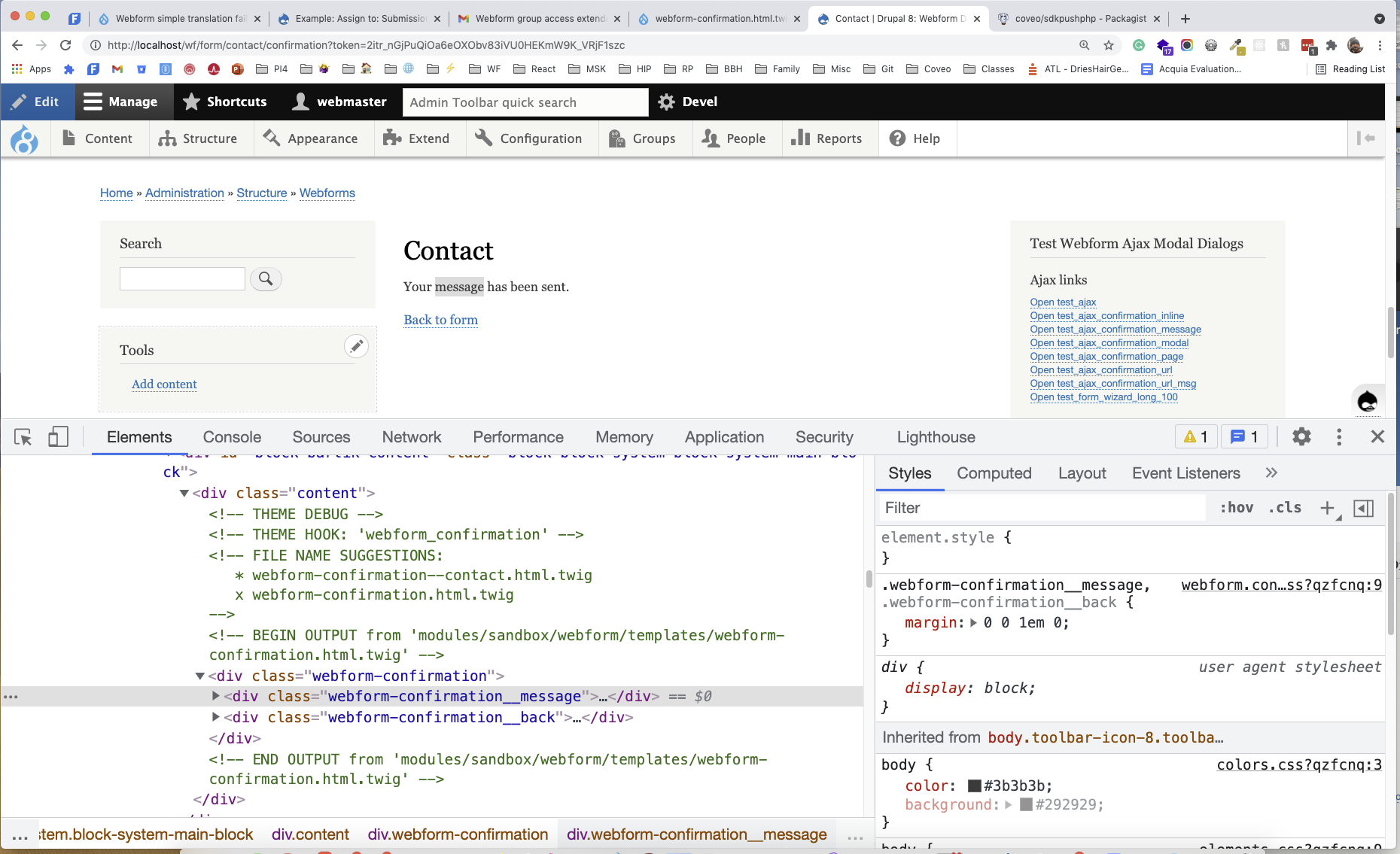Click the Admin Toolbar quick search field
Screen dimensions: 1400x854
tap(525, 102)
